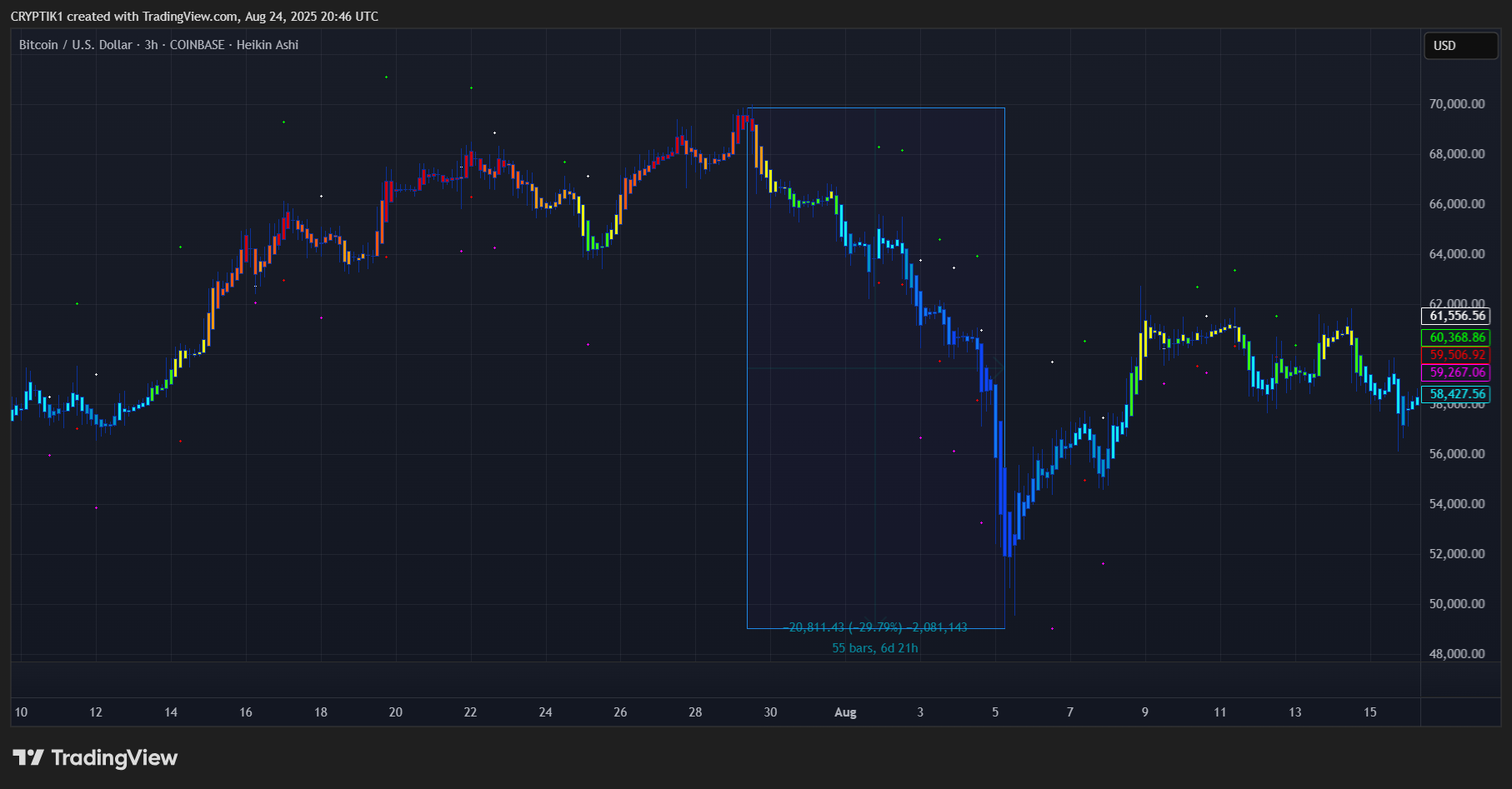
Task: Click date 20 on the time axis
Action: click(x=396, y=712)
